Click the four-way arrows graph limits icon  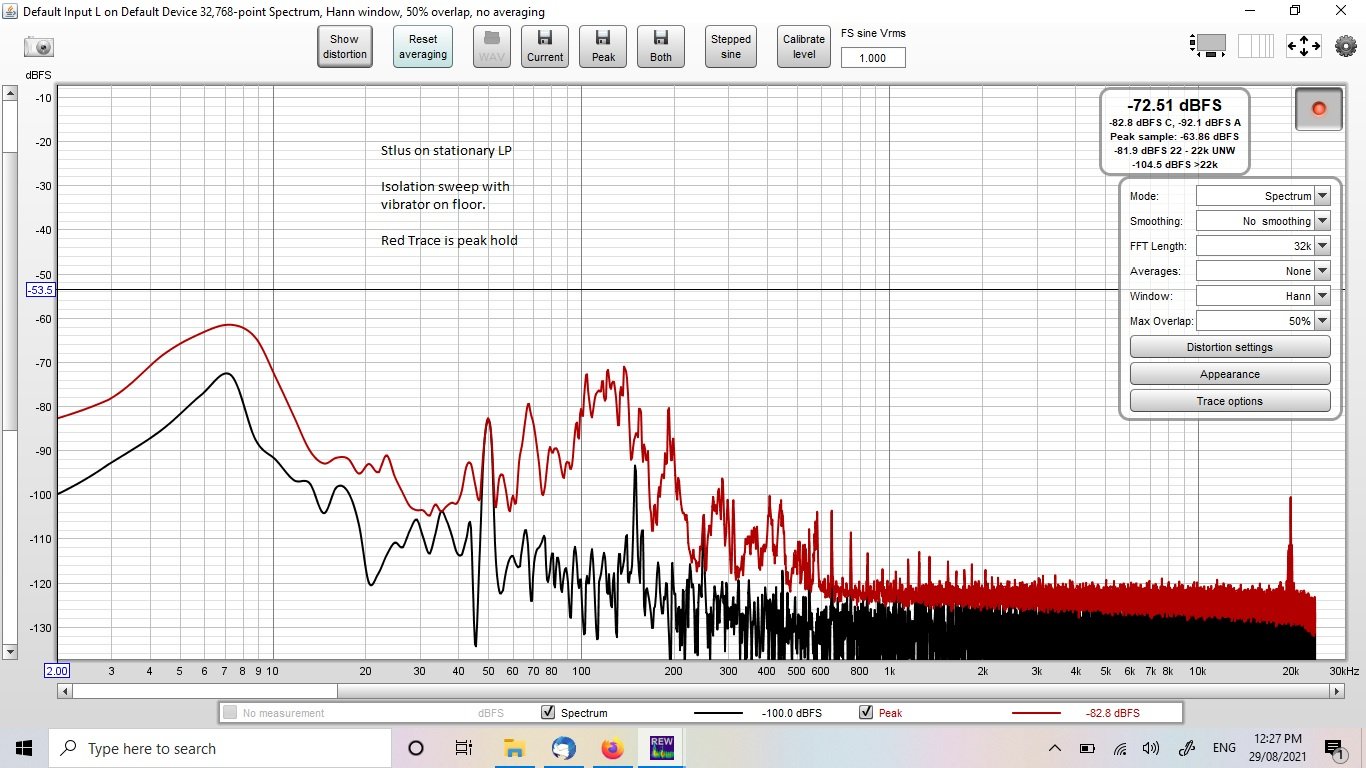coord(1303,46)
